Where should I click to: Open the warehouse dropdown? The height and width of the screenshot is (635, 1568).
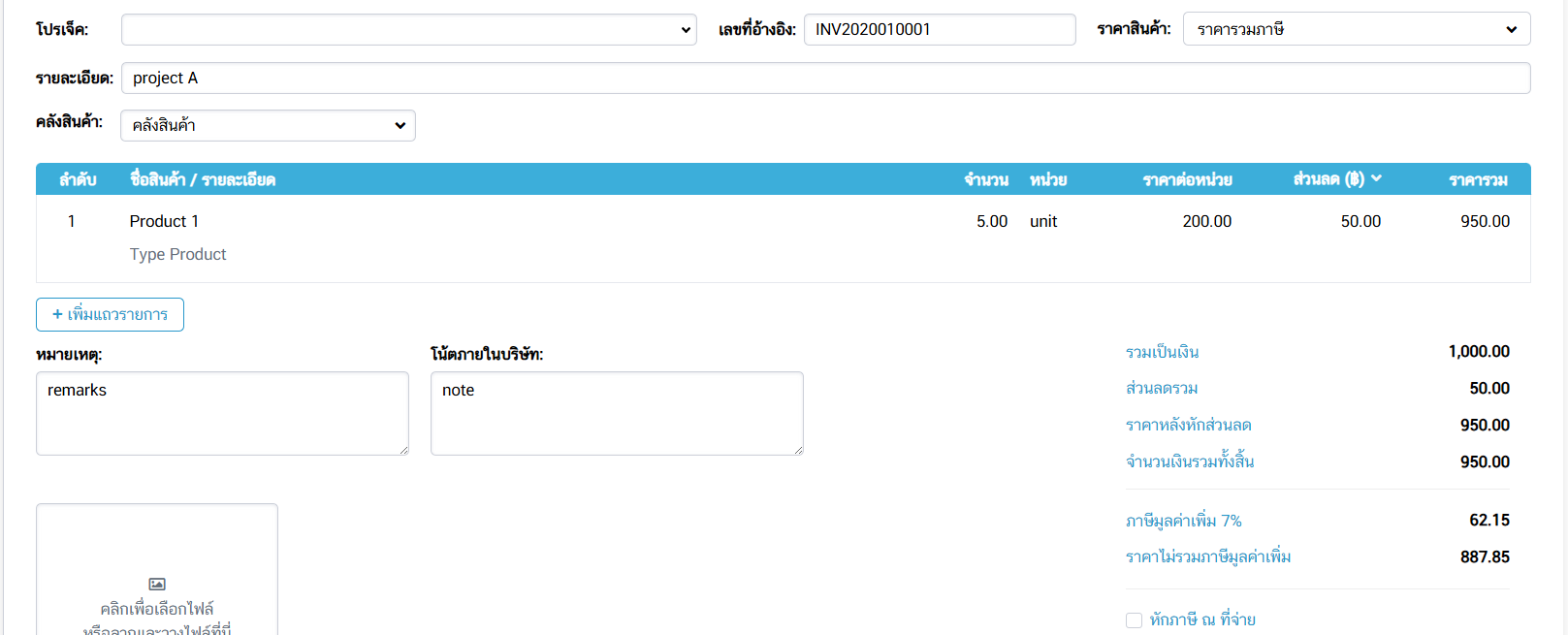268,125
